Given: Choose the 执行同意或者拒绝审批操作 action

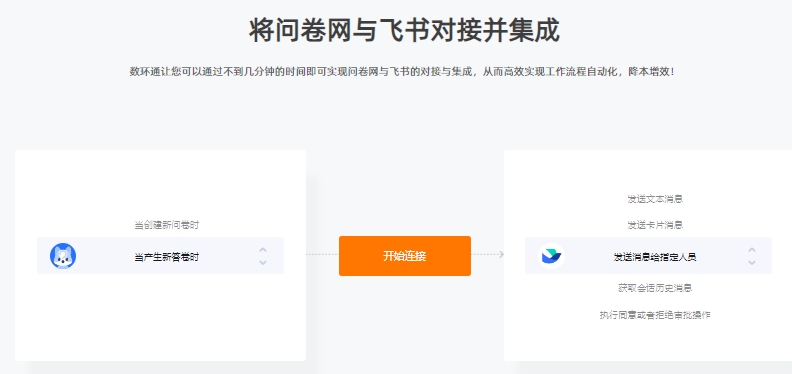Looking at the screenshot, I should [655, 315].
